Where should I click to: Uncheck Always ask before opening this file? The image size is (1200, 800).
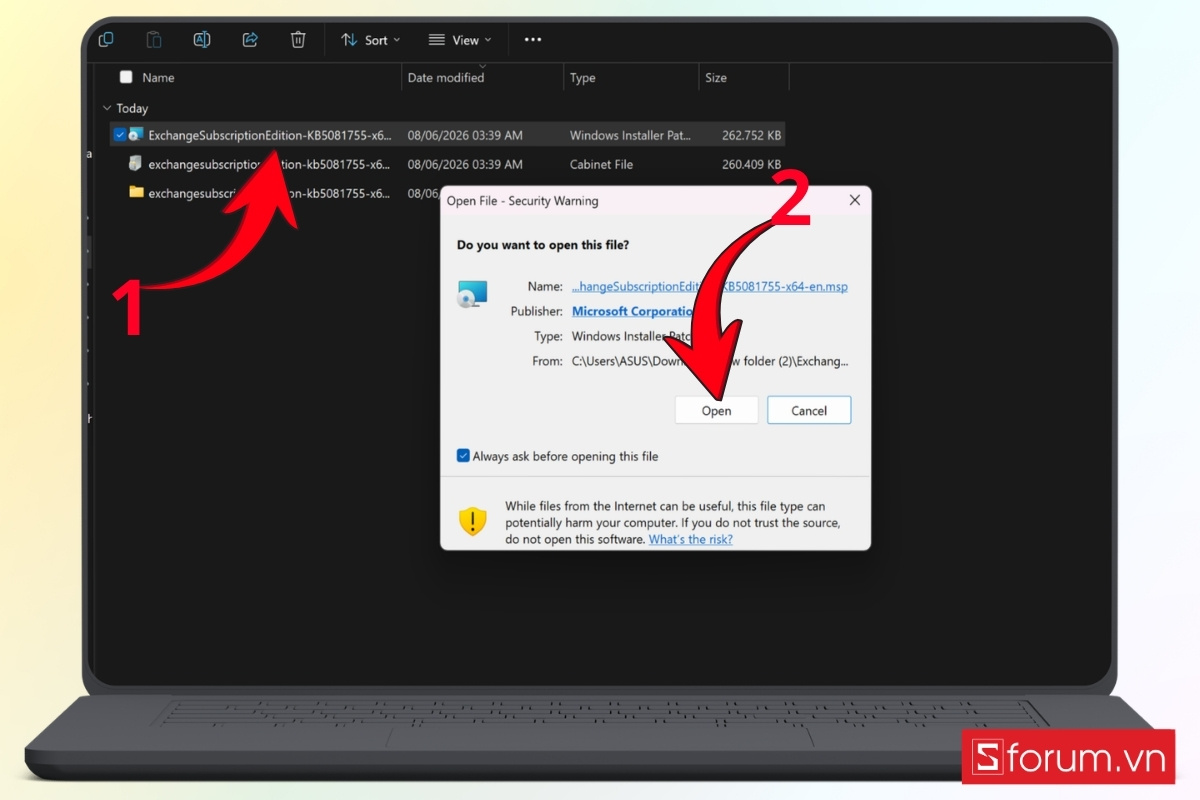463,456
